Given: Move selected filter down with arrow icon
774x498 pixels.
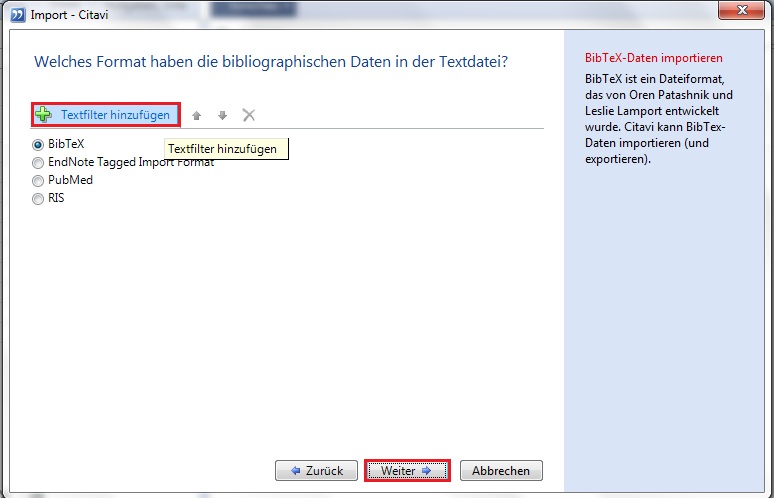Looking at the screenshot, I should pos(222,116).
